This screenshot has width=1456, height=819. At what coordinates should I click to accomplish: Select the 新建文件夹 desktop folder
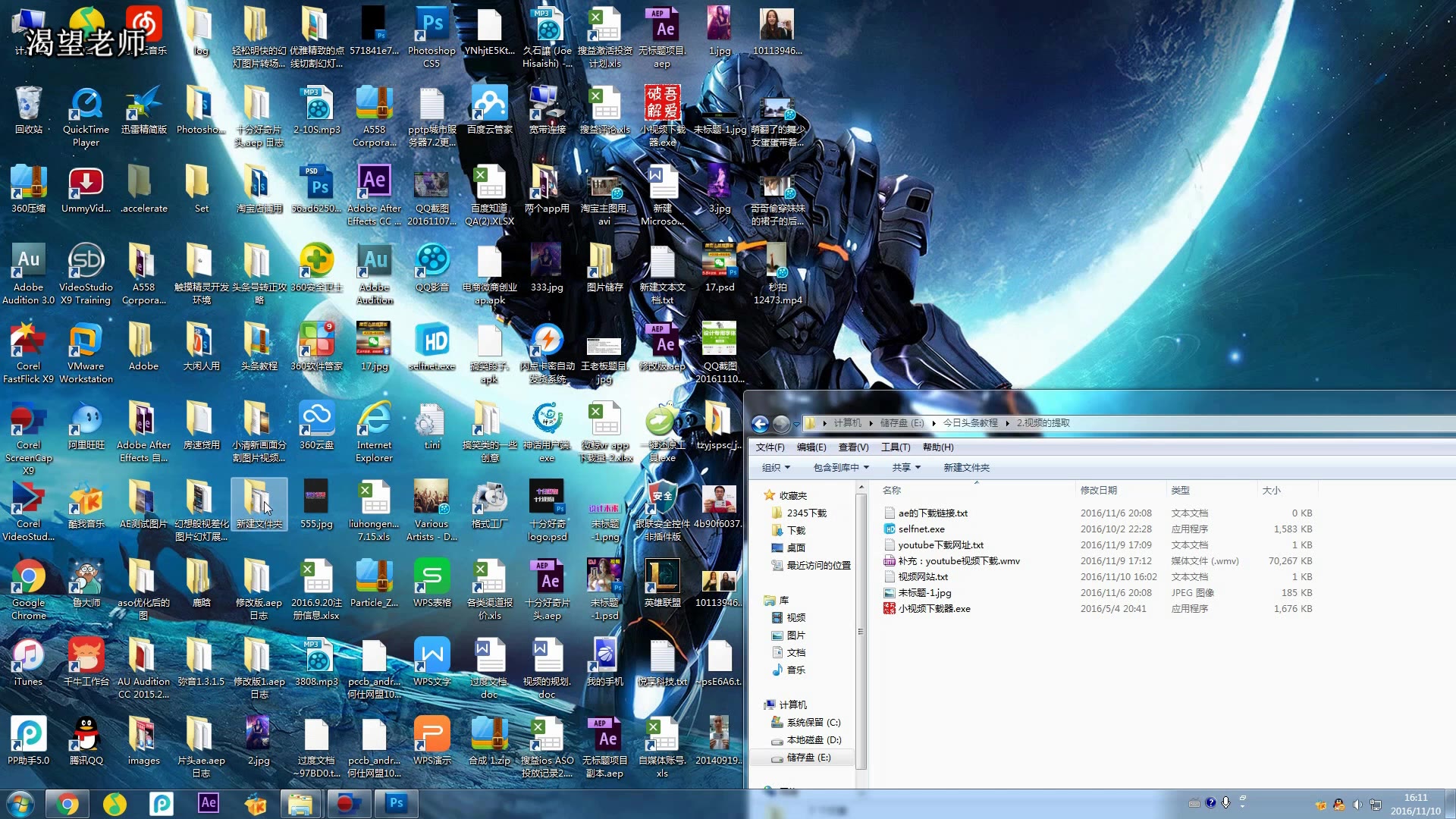[x=259, y=504]
